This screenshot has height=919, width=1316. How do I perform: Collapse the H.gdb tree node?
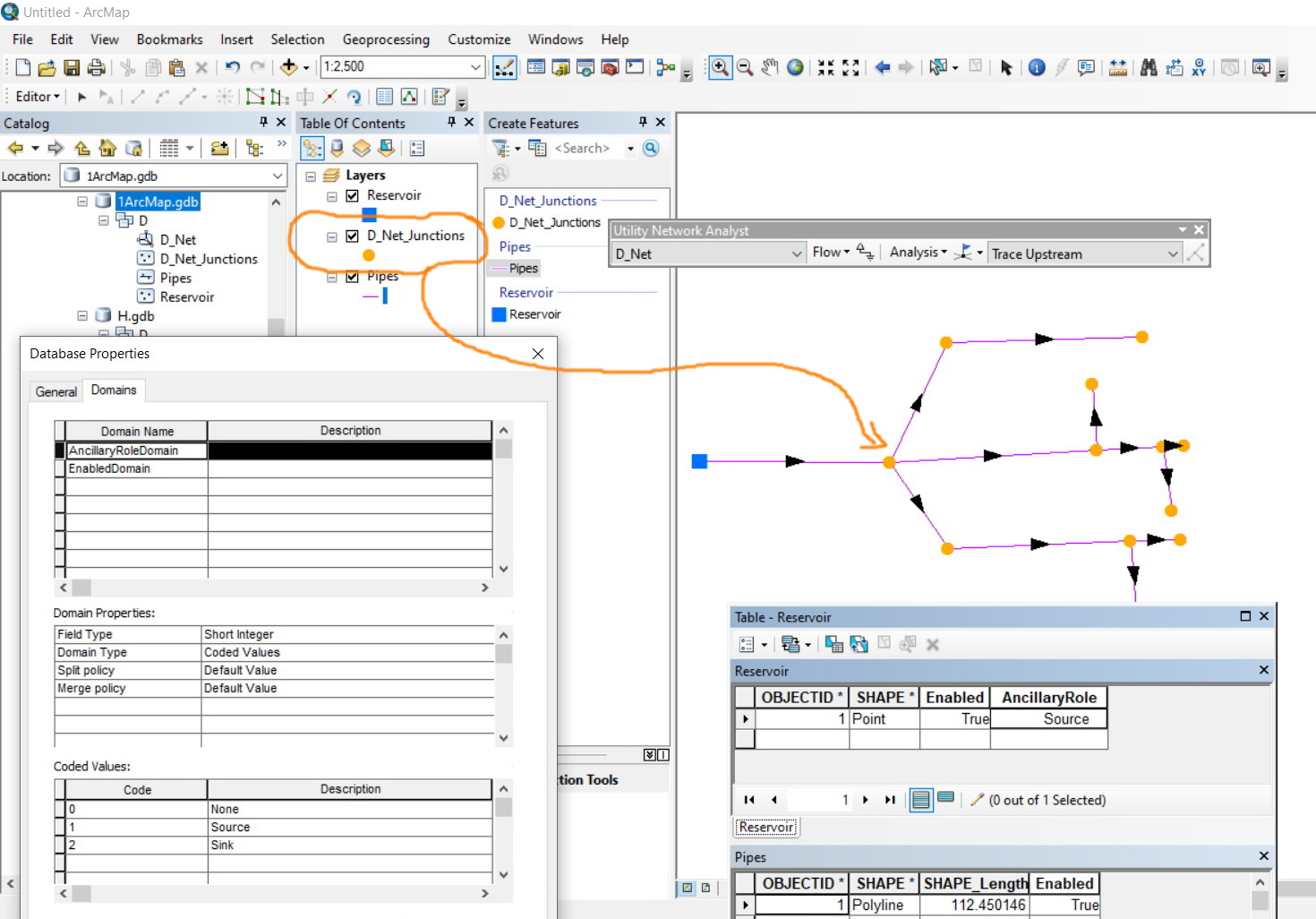pos(82,316)
